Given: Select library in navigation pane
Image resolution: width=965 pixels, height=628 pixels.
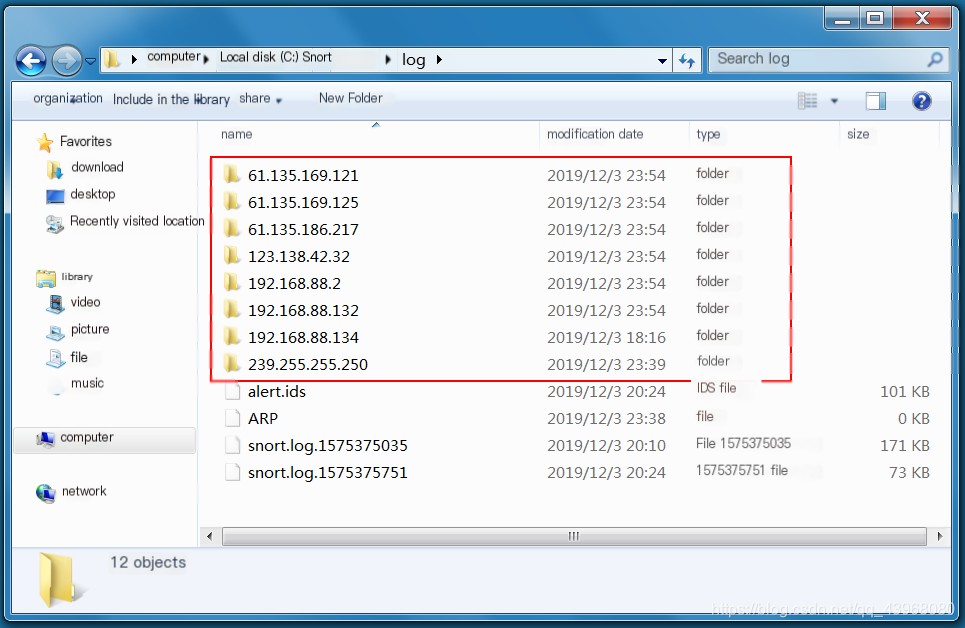Looking at the screenshot, I should [76, 277].
